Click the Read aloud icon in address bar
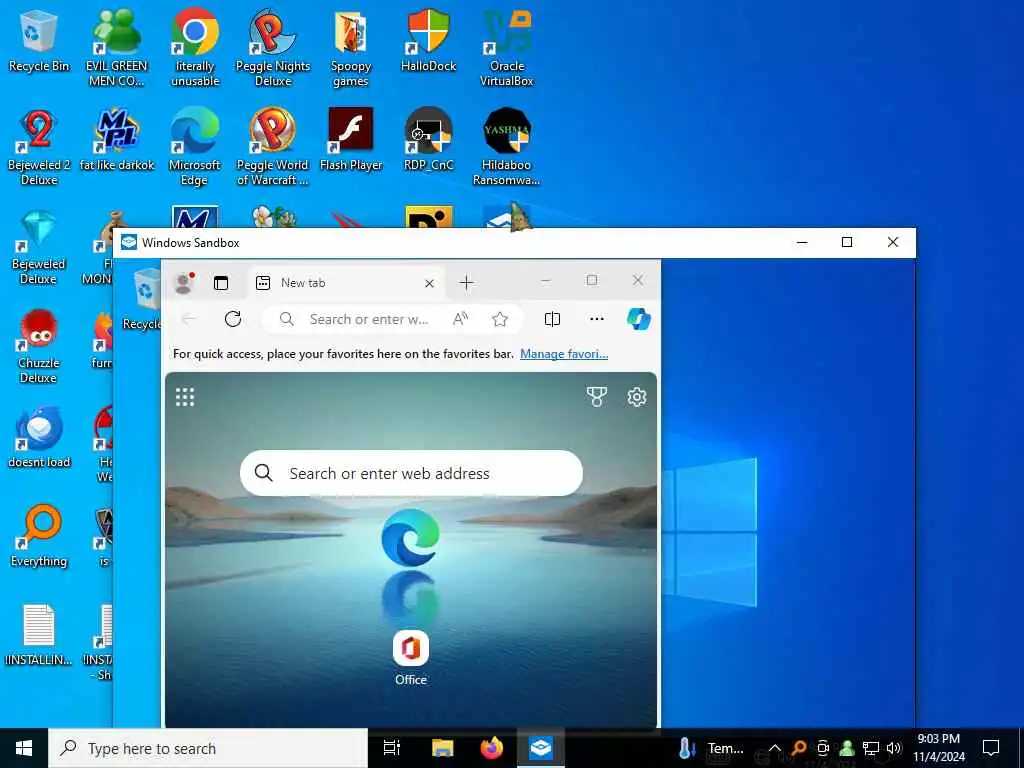This screenshot has height=768, width=1024. [x=460, y=319]
